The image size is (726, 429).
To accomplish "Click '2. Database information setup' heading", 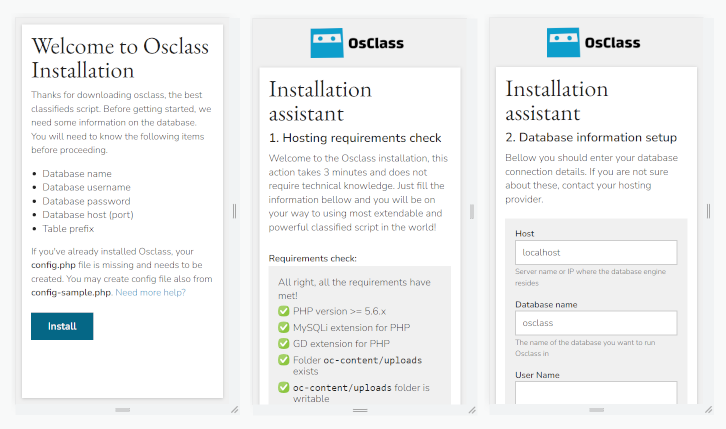I will (x=591, y=137).
